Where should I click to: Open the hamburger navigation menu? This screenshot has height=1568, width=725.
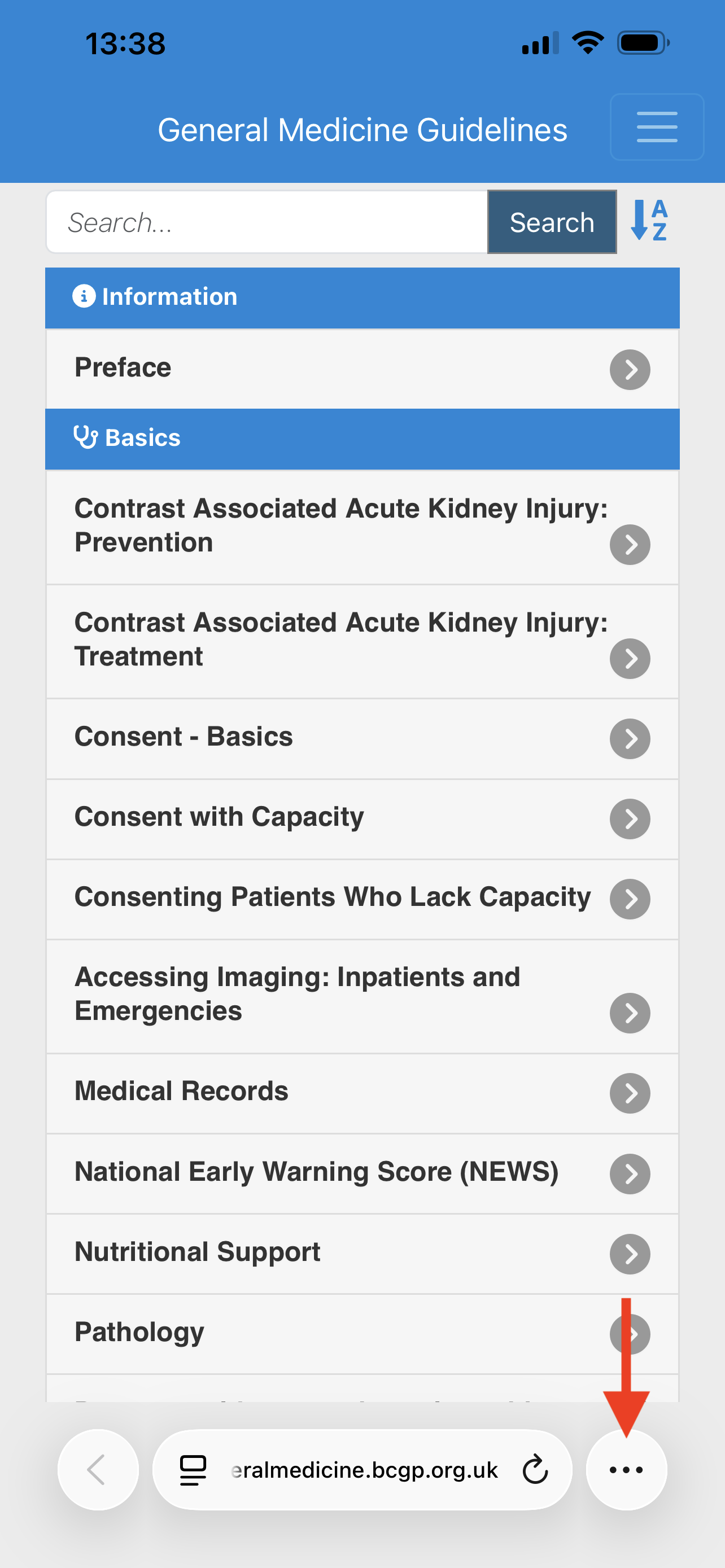click(x=656, y=126)
